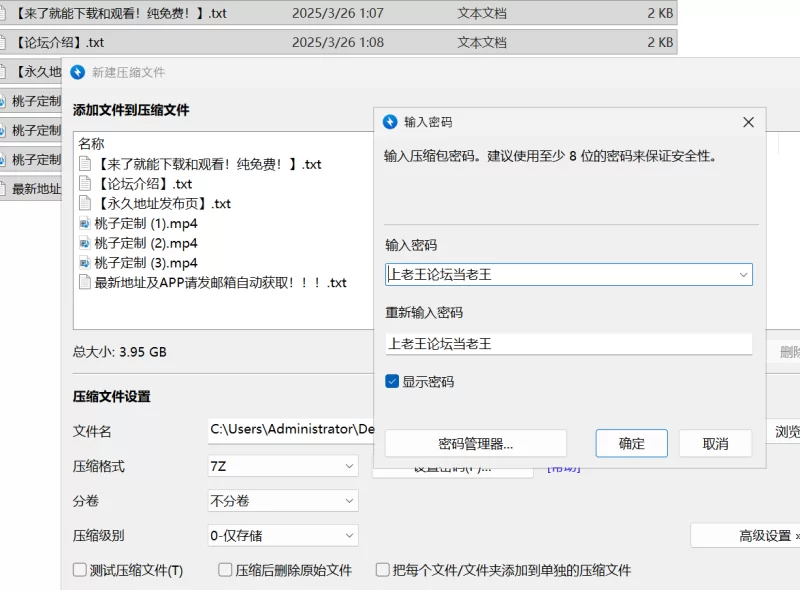
Task: Click 2025/3/26 1:07 date cell in Explorer
Action: [x=338, y=13]
